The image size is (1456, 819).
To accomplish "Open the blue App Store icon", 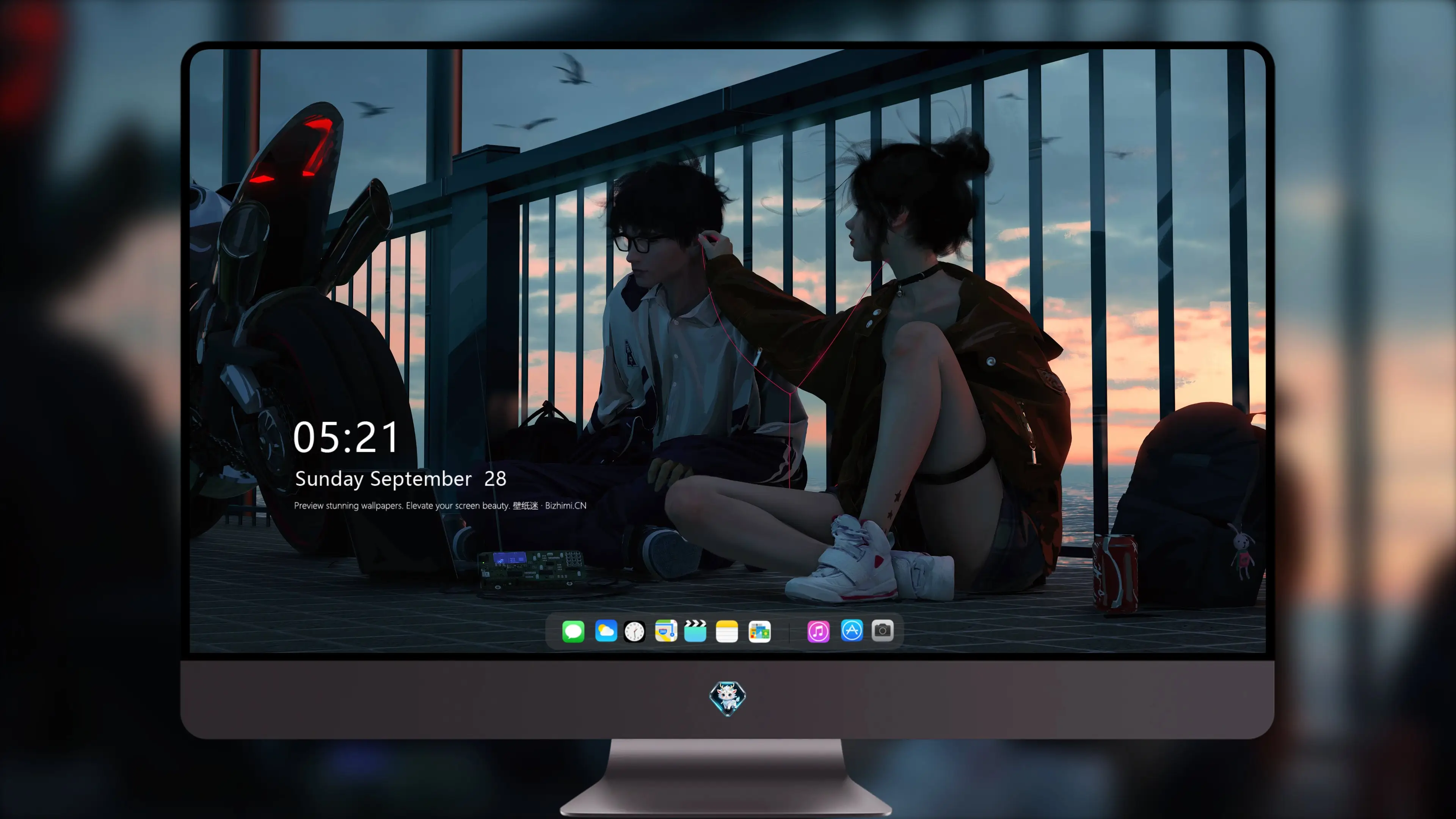I will 852,630.
